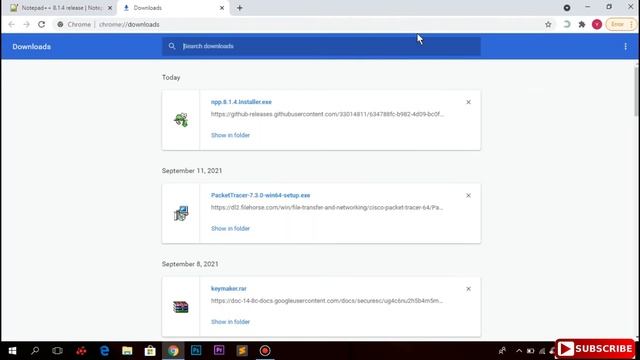Screen dimensions: 640x360
Task: Click the Chrome taskbar icon
Action: [x=173, y=351]
